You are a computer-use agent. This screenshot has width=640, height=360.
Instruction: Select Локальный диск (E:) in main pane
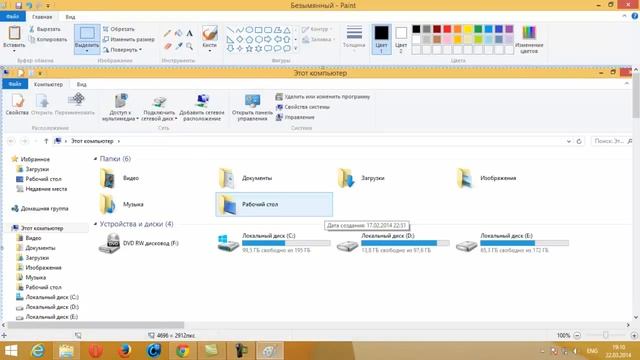pyautogui.click(x=512, y=243)
